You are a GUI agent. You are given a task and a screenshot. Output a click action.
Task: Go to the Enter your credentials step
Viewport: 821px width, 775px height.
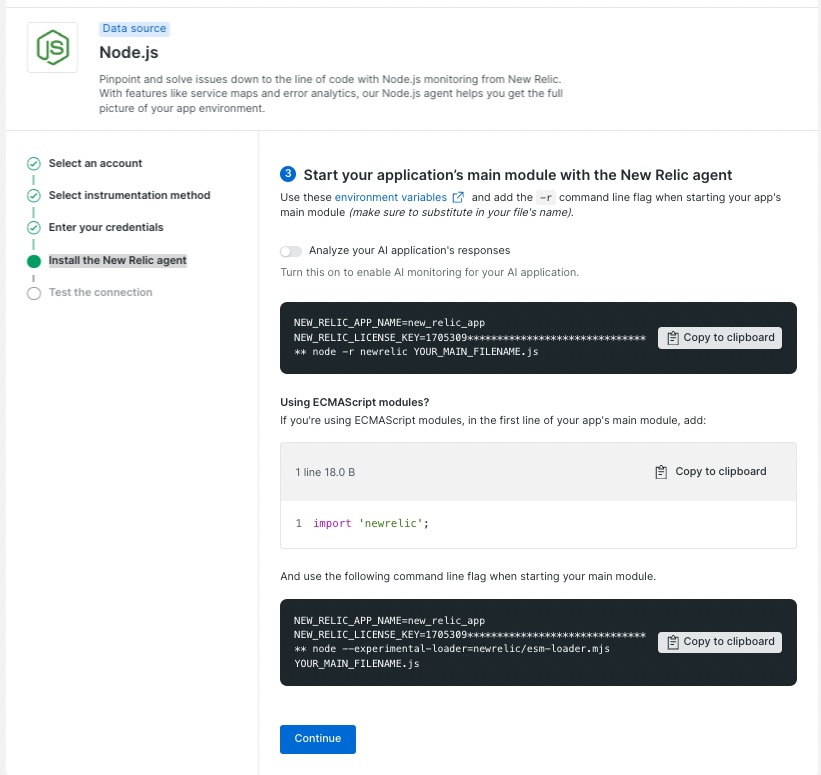106,227
